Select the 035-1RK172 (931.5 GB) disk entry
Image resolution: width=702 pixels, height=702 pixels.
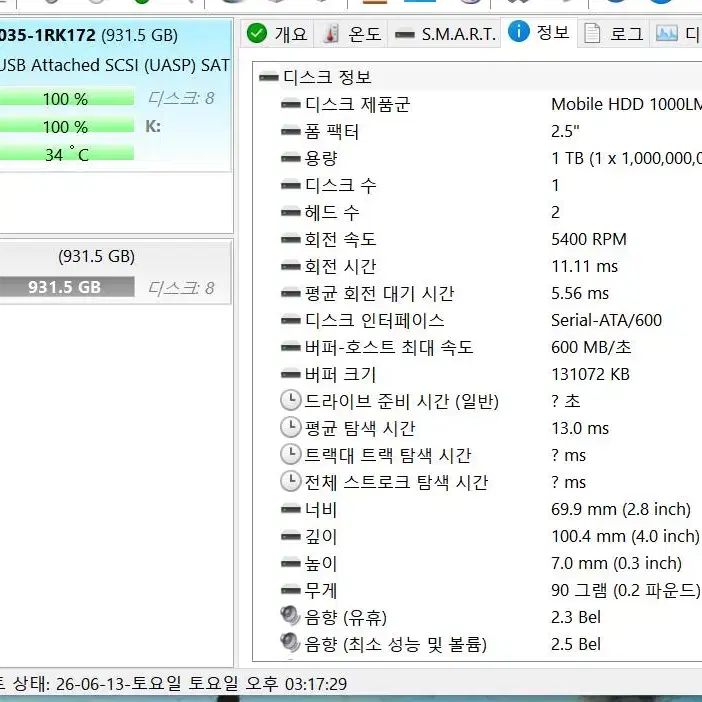coord(89,35)
